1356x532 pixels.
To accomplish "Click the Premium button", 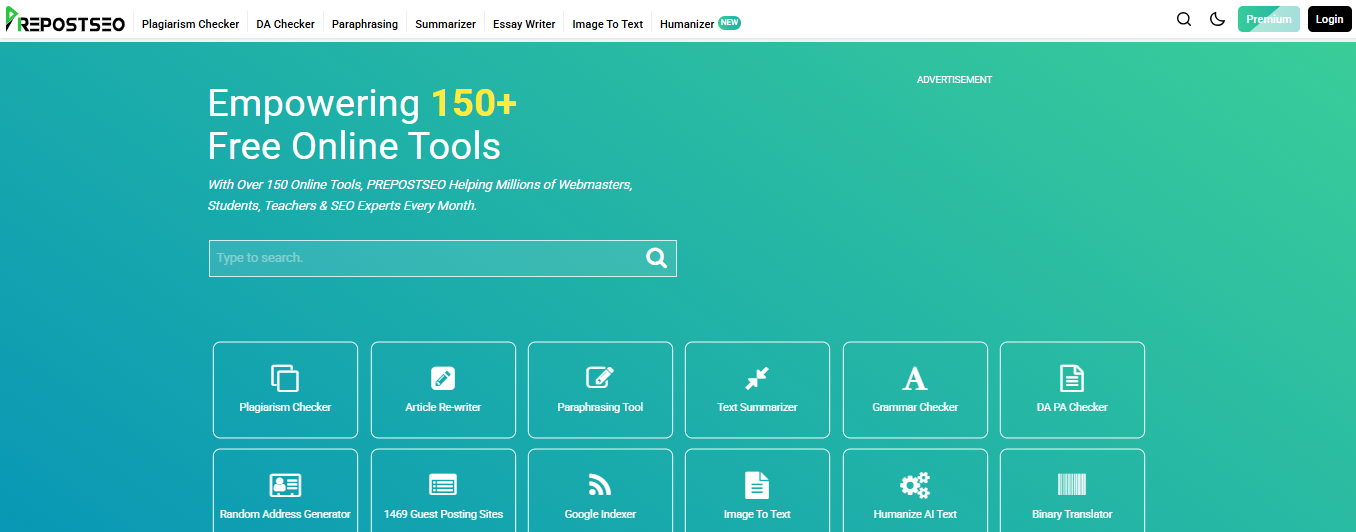I will pyautogui.click(x=1269, y=19).
